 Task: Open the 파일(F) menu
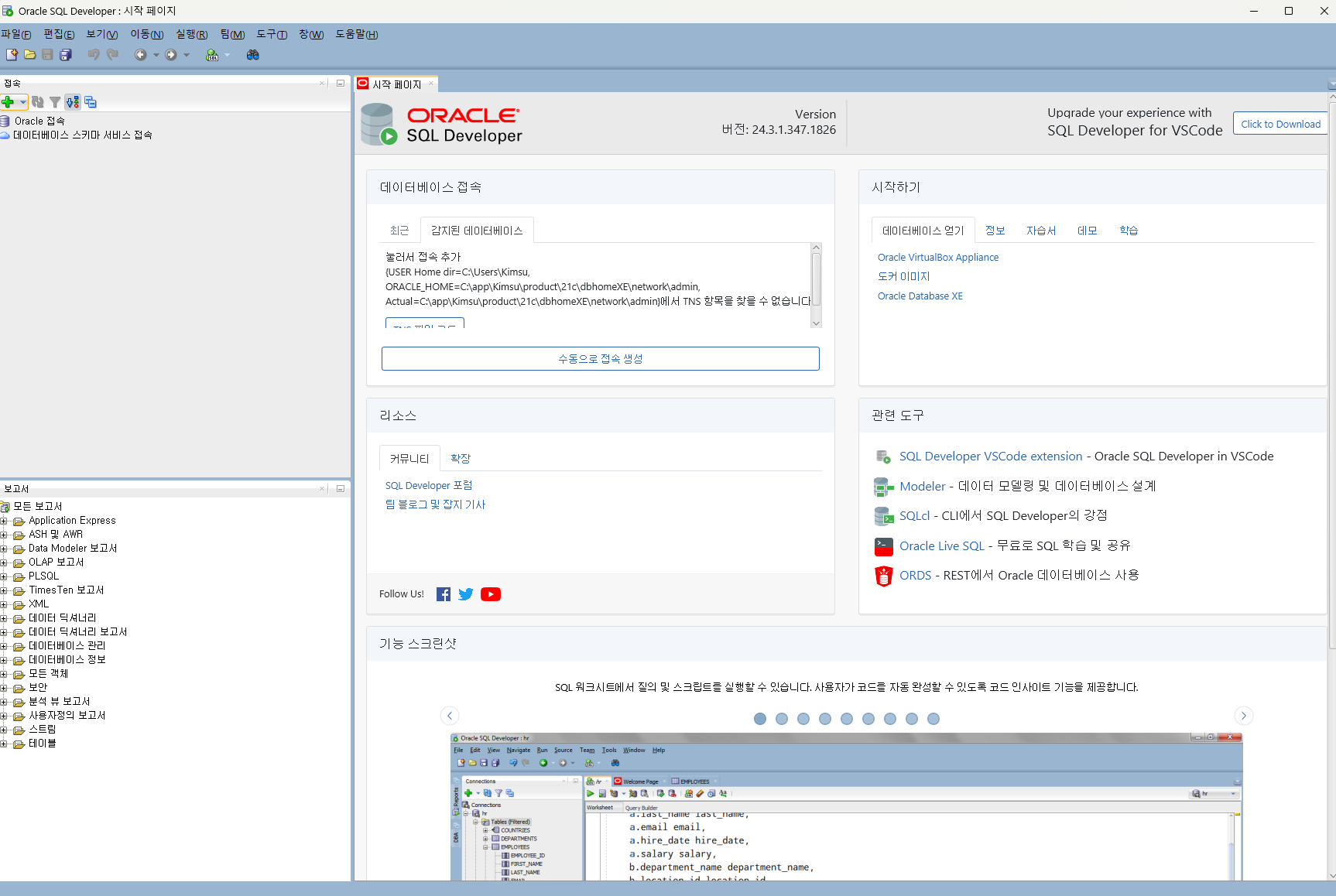coord(16,34)
